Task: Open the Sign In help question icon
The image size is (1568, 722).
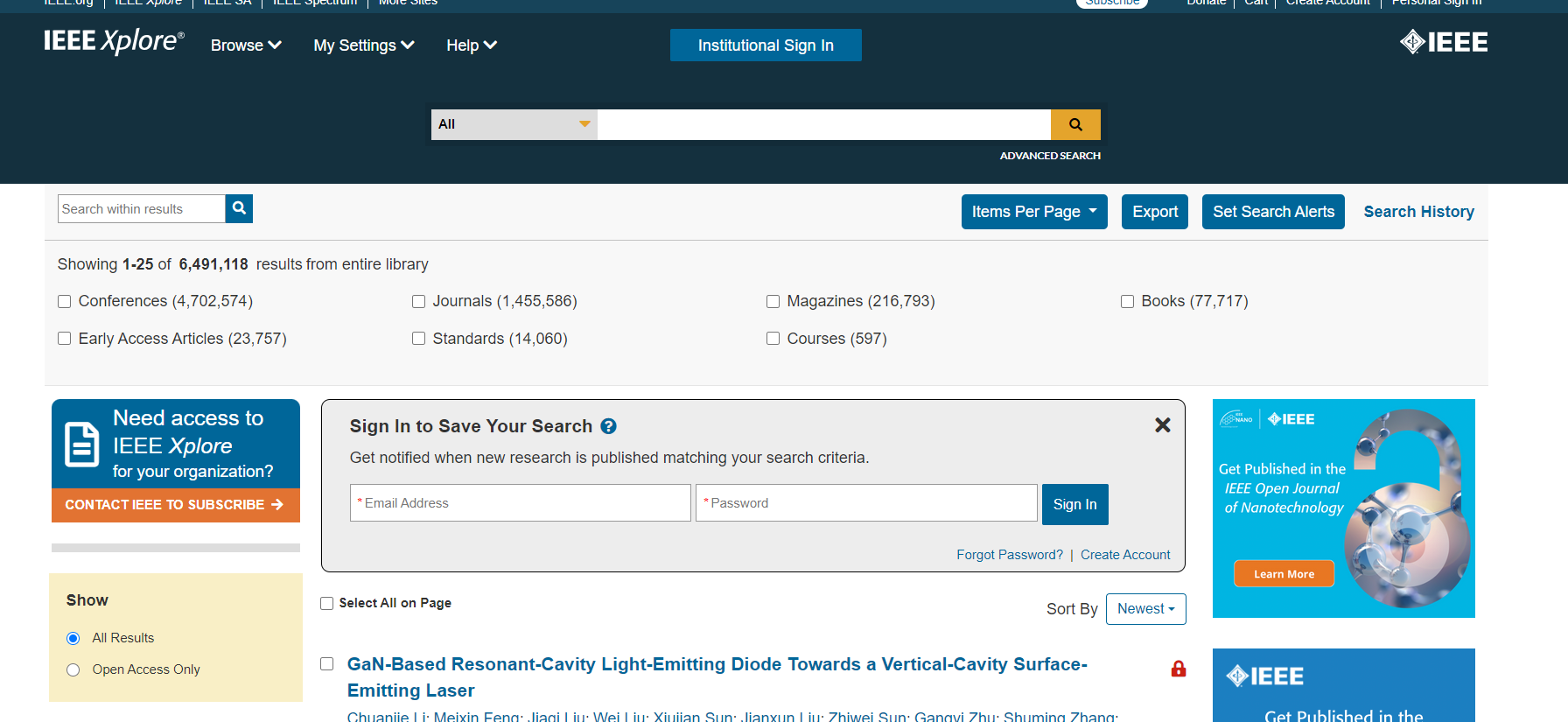Action: tap(609, 426)
